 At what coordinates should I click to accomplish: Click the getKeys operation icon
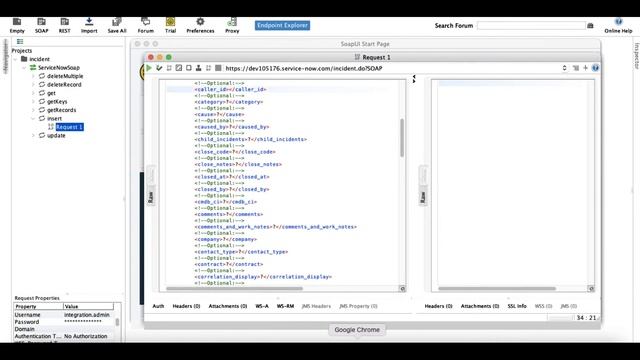(x=42, y=101)
